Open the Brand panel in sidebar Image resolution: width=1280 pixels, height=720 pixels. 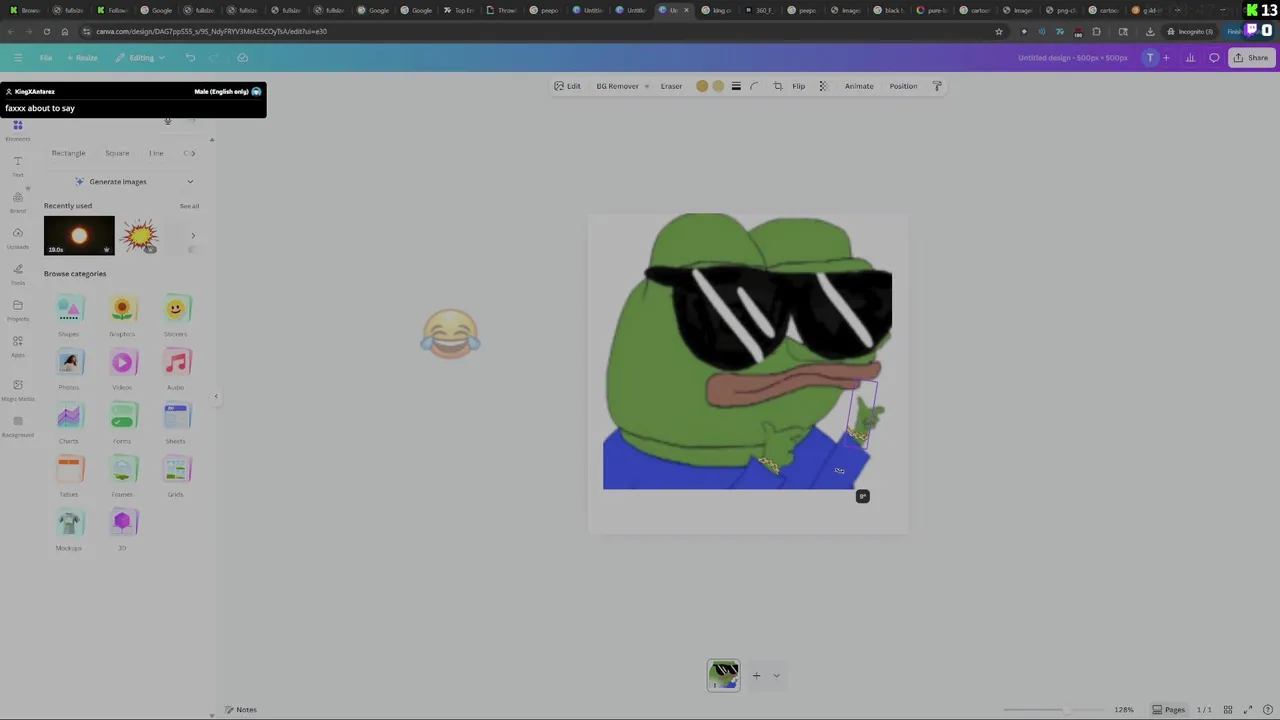(x=18, y=202)
